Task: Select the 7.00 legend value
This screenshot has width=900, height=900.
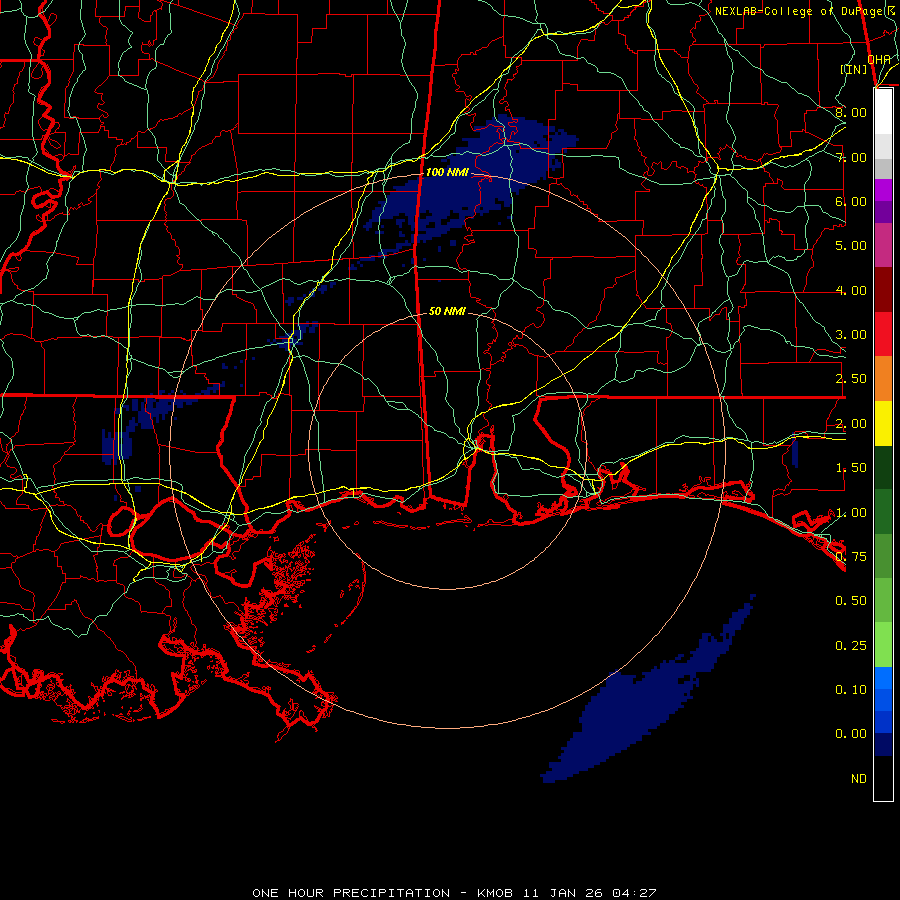Action: [x=851, y=157]
